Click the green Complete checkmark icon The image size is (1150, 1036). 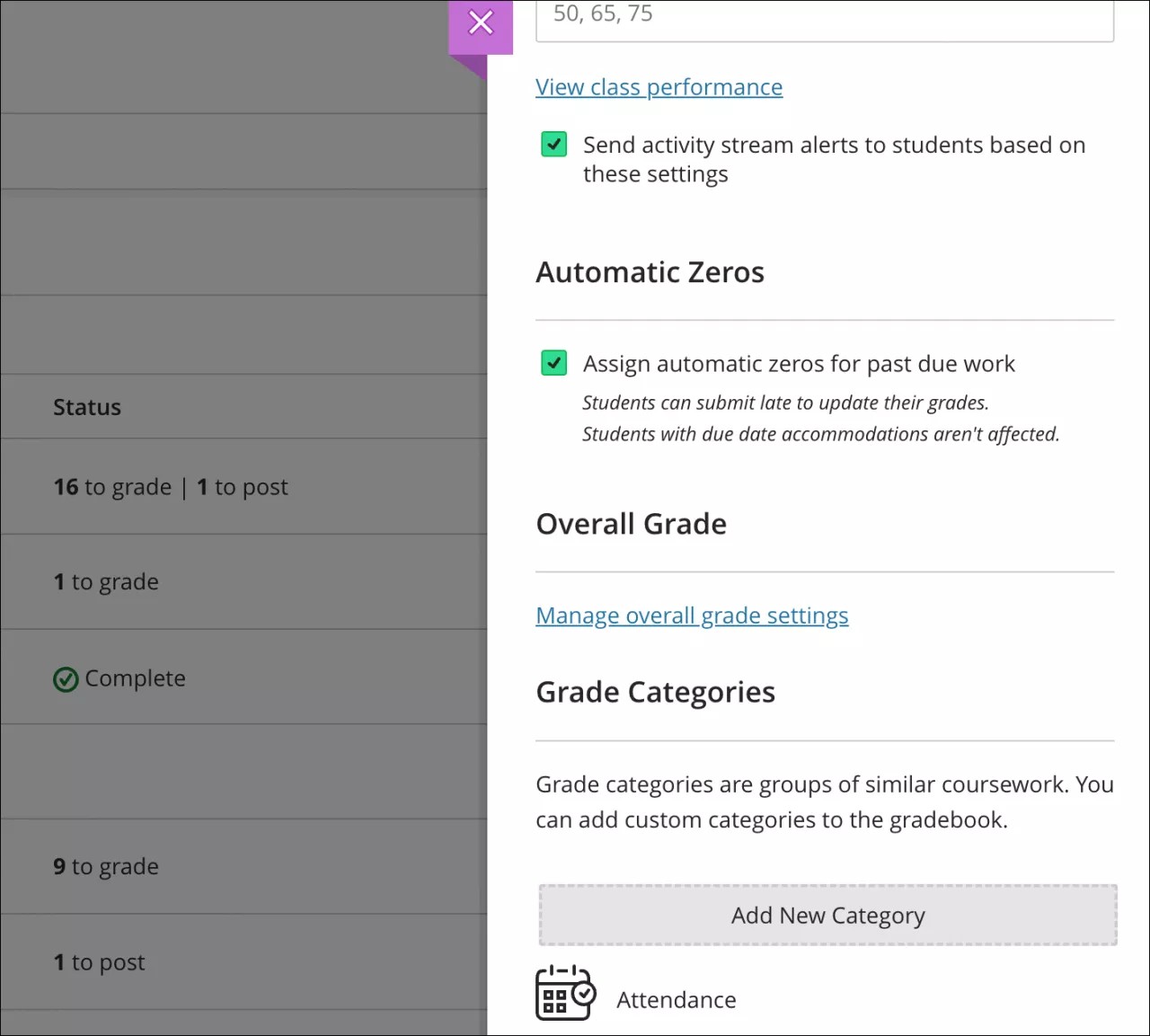65,679
